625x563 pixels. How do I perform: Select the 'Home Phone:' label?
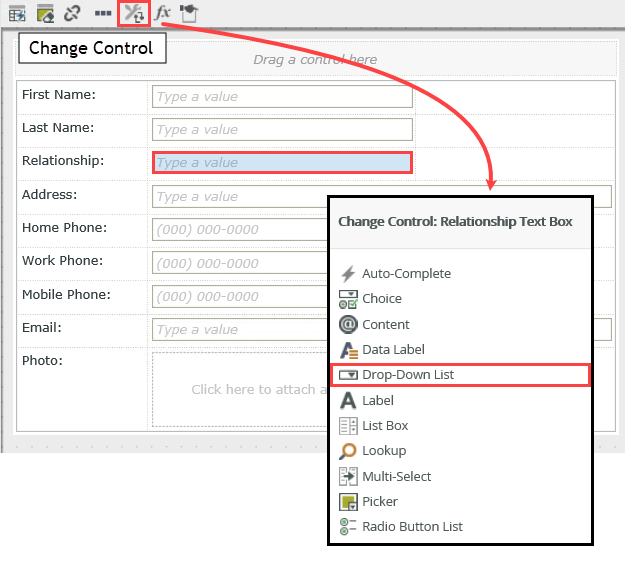coord(65,227)
